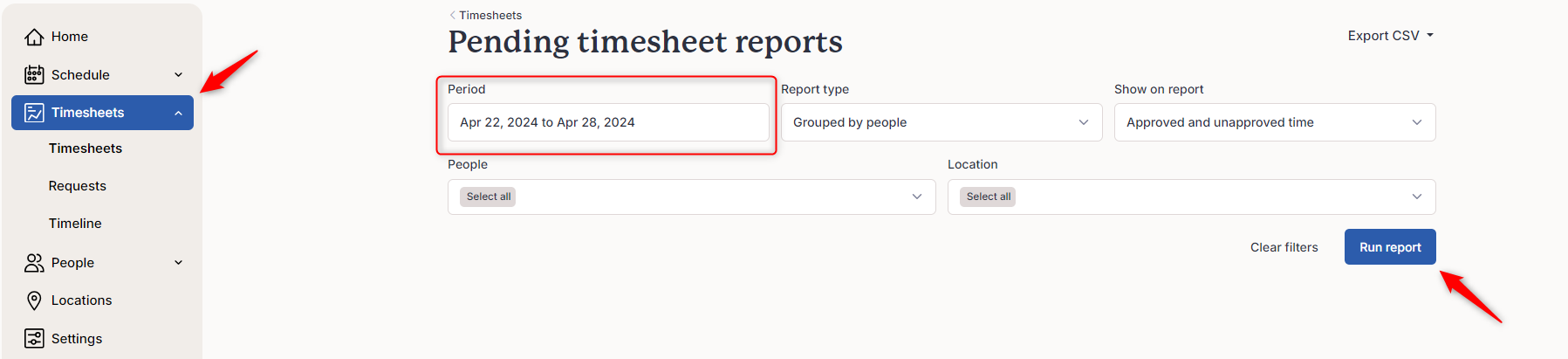Click the Settings sliders icon
This screenshot has height=359, width=1568.
[34, 339]
